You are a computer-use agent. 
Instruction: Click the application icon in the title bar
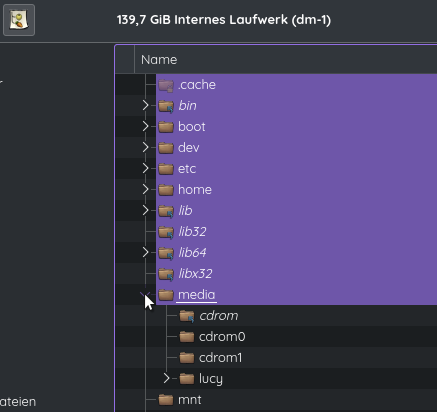(x=19, y=20)
